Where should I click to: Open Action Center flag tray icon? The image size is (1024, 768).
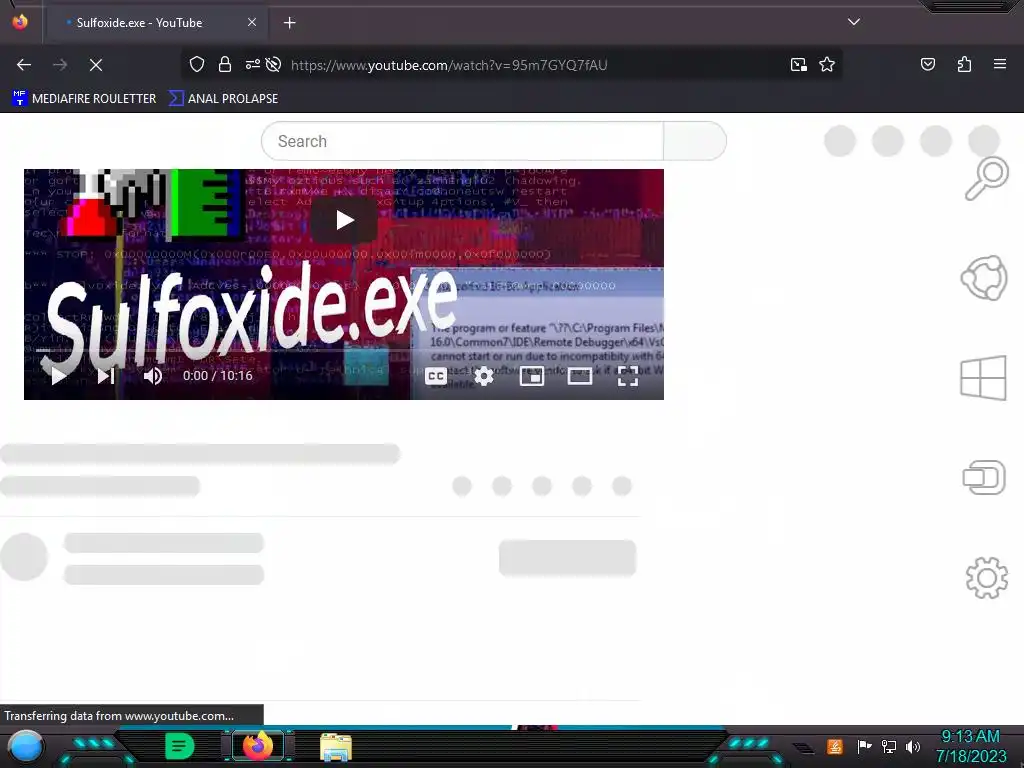(x=864, y=746)
